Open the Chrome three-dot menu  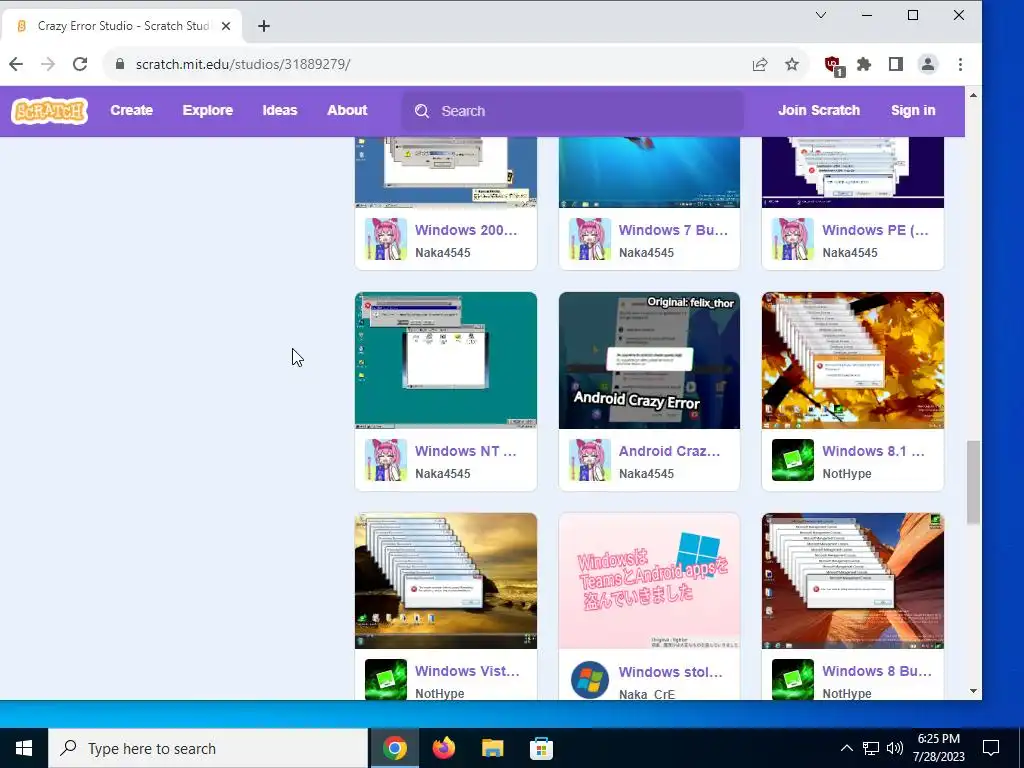pyautogui.click(x=960, y=64)
